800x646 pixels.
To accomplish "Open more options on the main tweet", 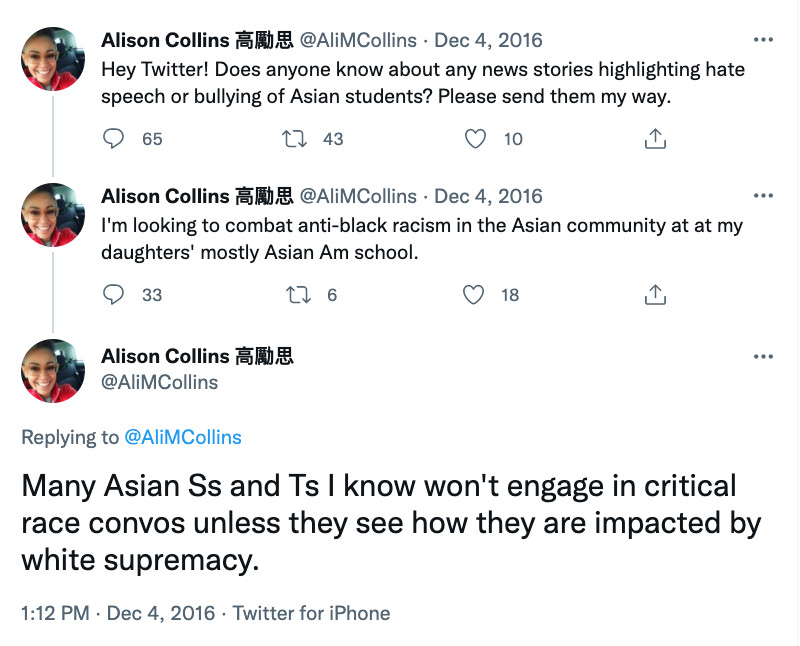I will point(763,356).
